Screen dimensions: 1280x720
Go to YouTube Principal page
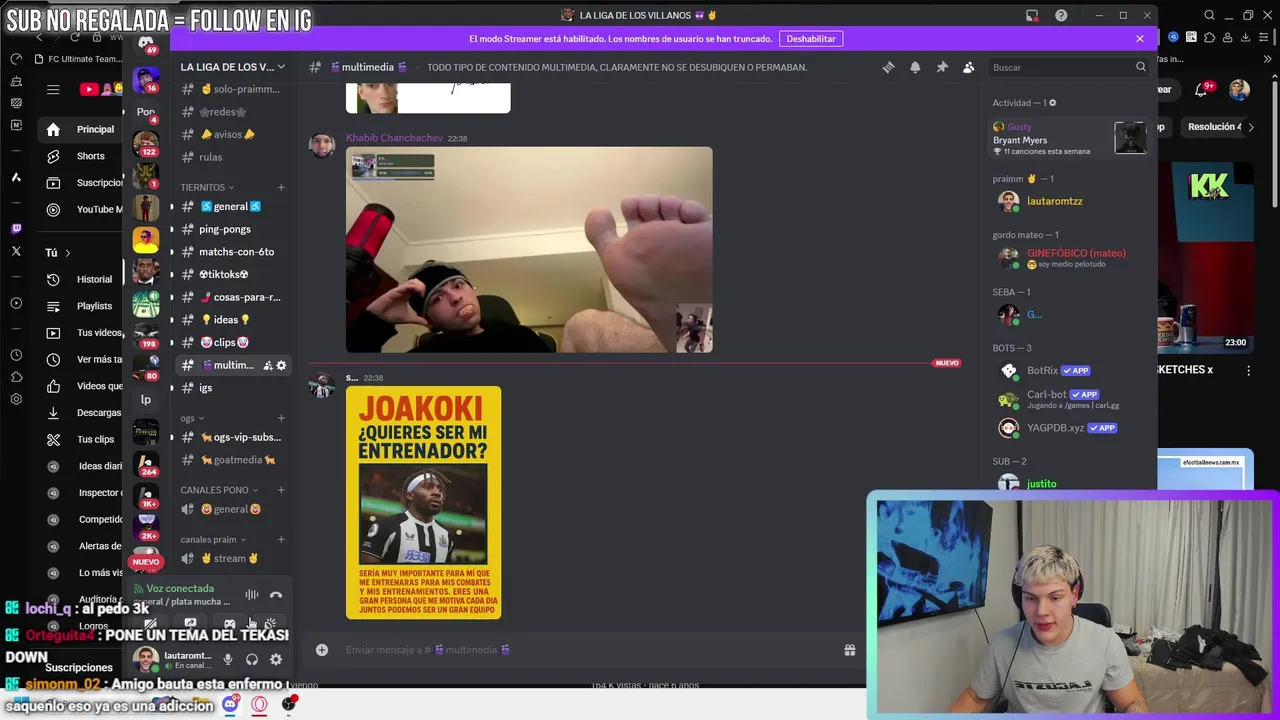(x=83, y=129)
